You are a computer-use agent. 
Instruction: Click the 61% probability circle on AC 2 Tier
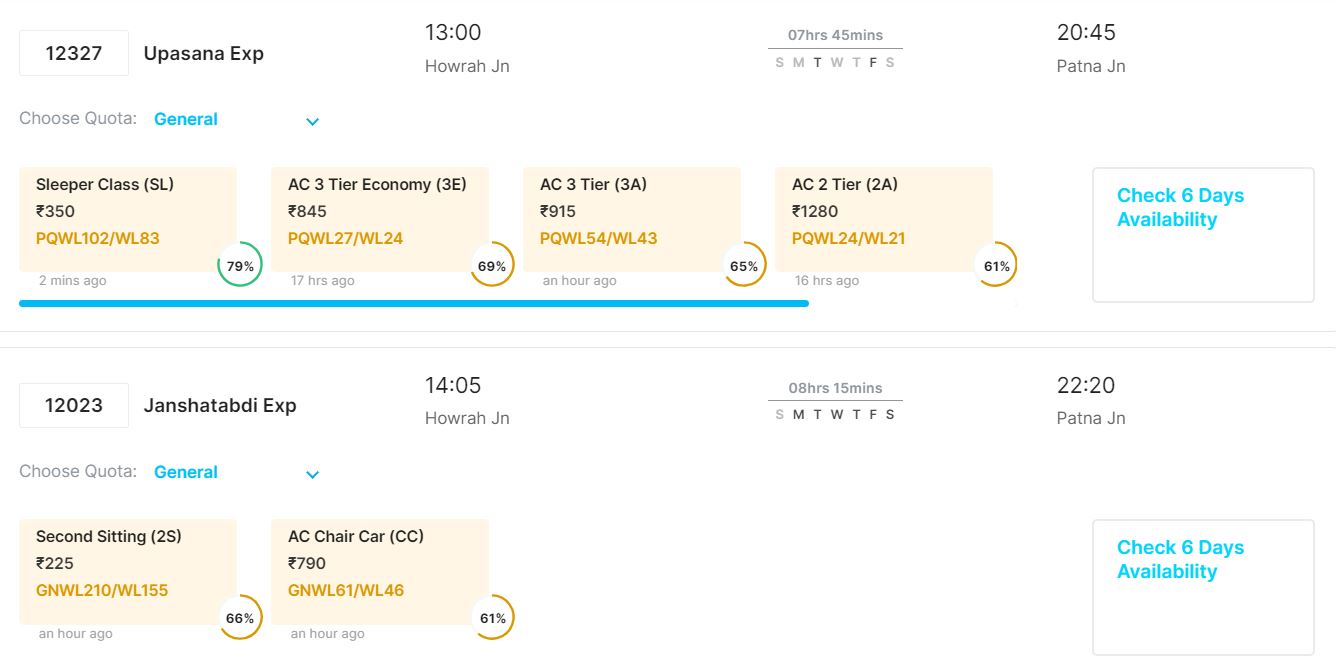coord(996,265)
